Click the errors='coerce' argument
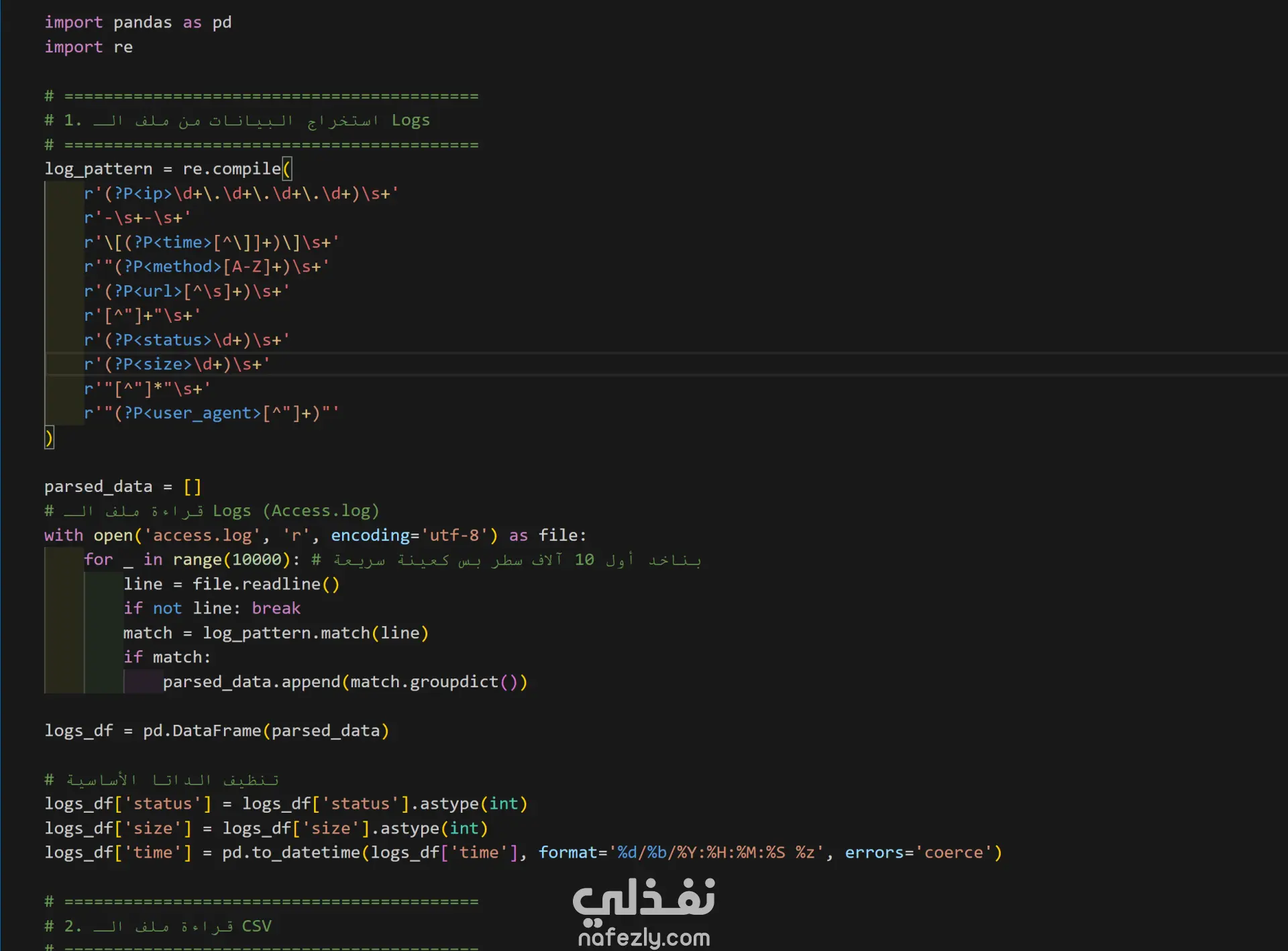This screenshot has height=951, width=1288. [x=918, y=852]
